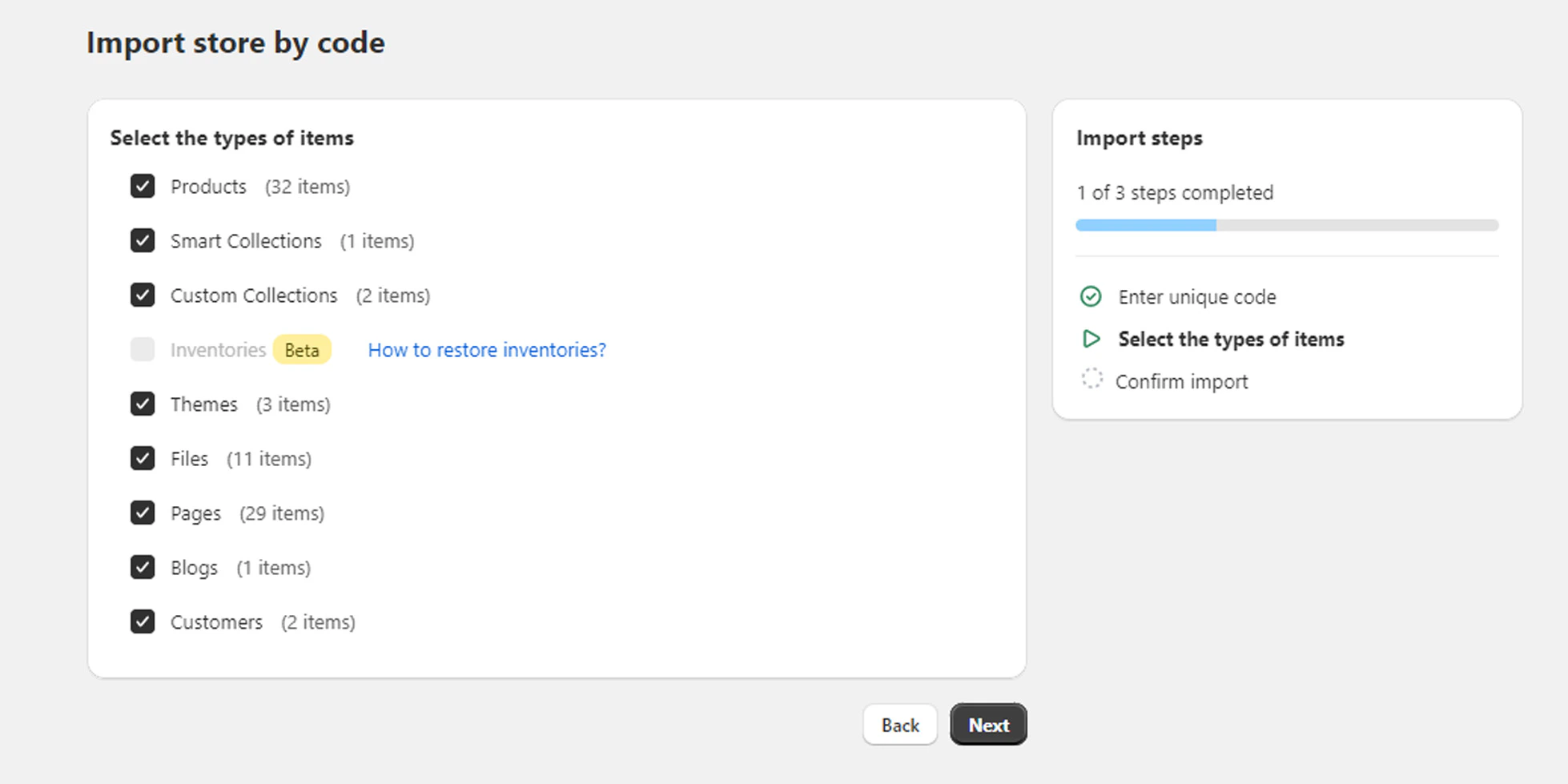Screen dimensions: 1568x784
Task: Uncheck the Products checkbox
Action: point(142,186)
